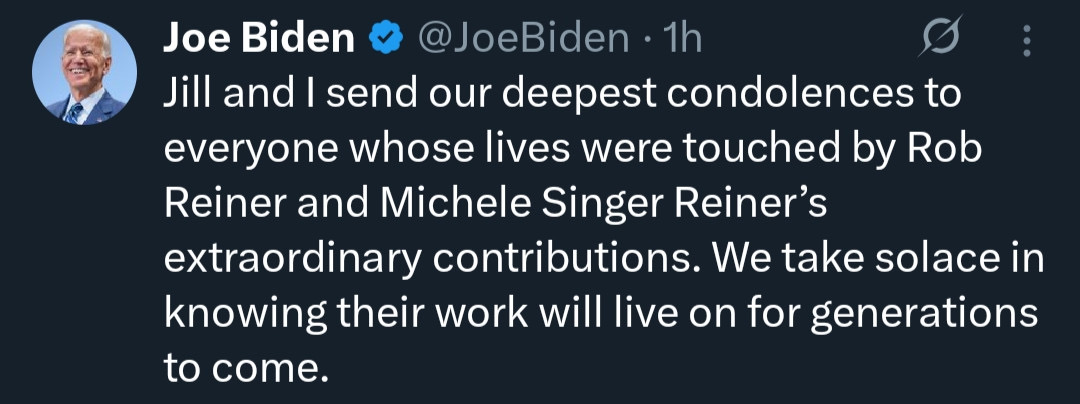This screenshot has width=1080, height=404.
Task: Click the closing words "to come."
Action: click(x=245, y=369)
